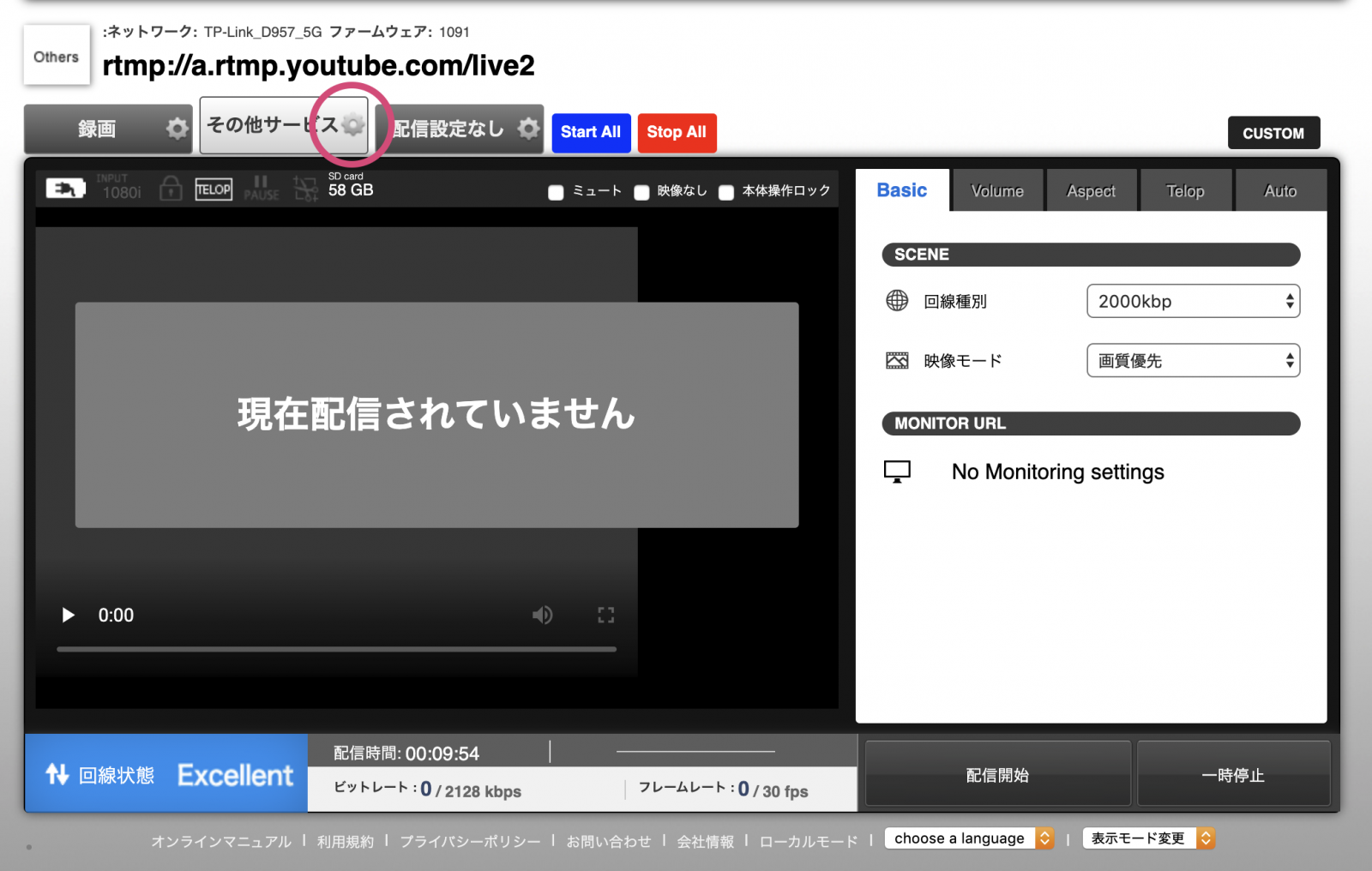The width and height of the screenshot is (1372, 871).
Task: Expand the 映像モード dropdown
Action: click(1192, 361)
